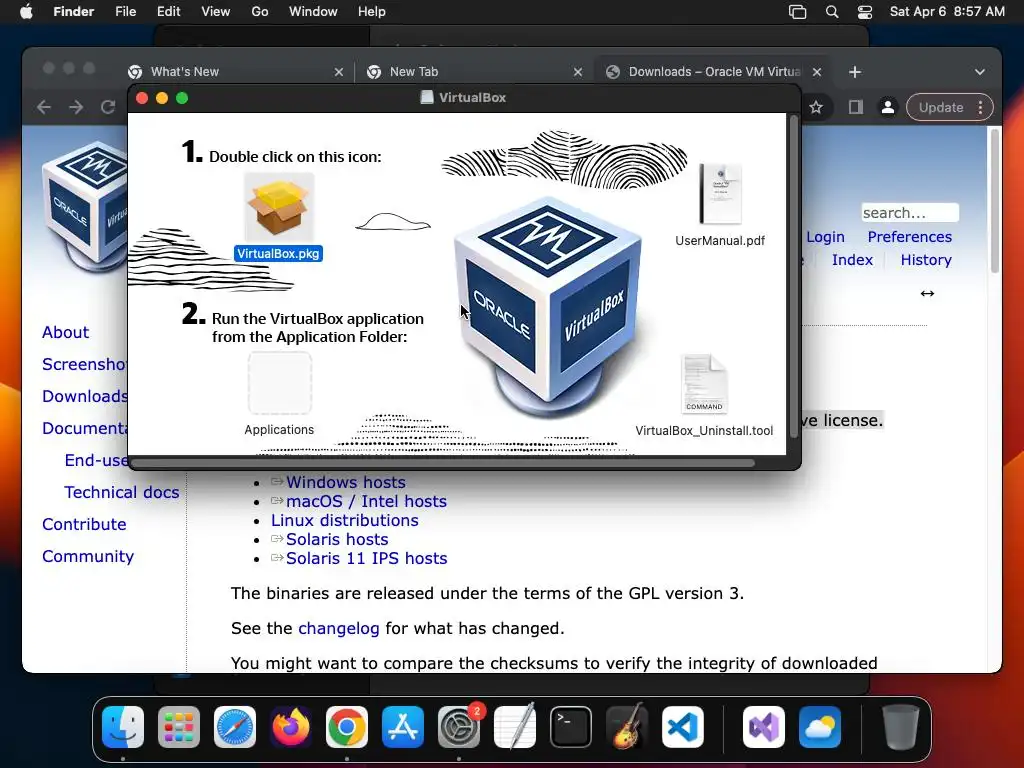Open the cloud weather app in Dock
Screen dimensions: 1024x768
pyautogui.click(x=820, y=727)
